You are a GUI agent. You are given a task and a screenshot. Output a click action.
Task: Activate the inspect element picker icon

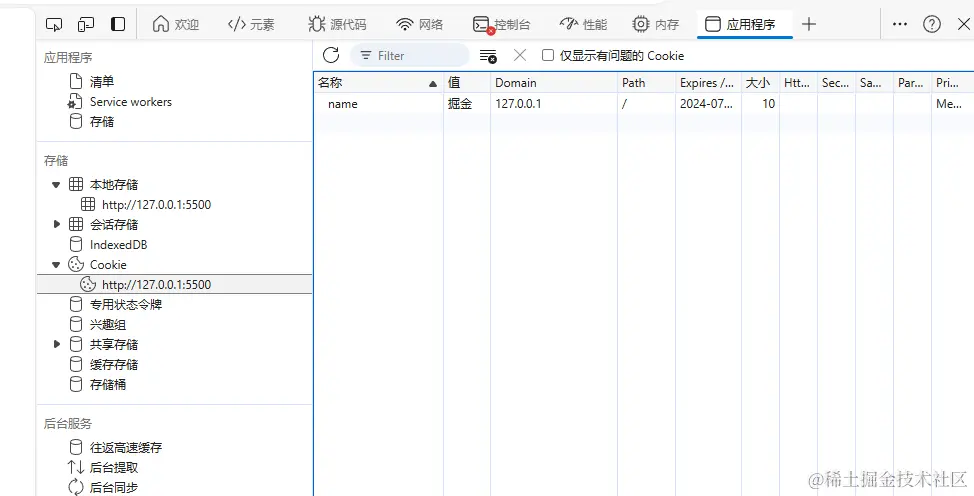tap(54, 24)
